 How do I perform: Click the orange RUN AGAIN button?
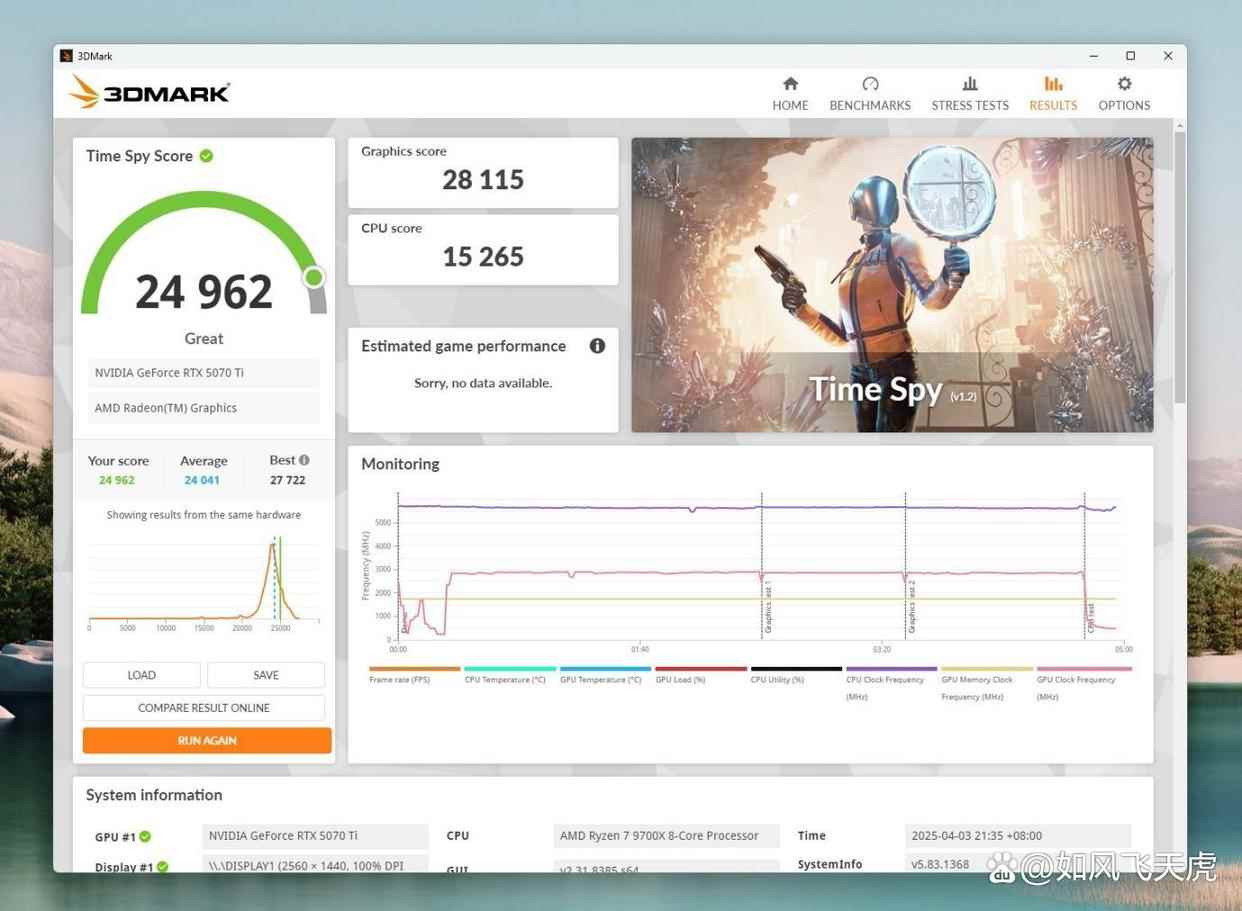(x=207, y=741)
